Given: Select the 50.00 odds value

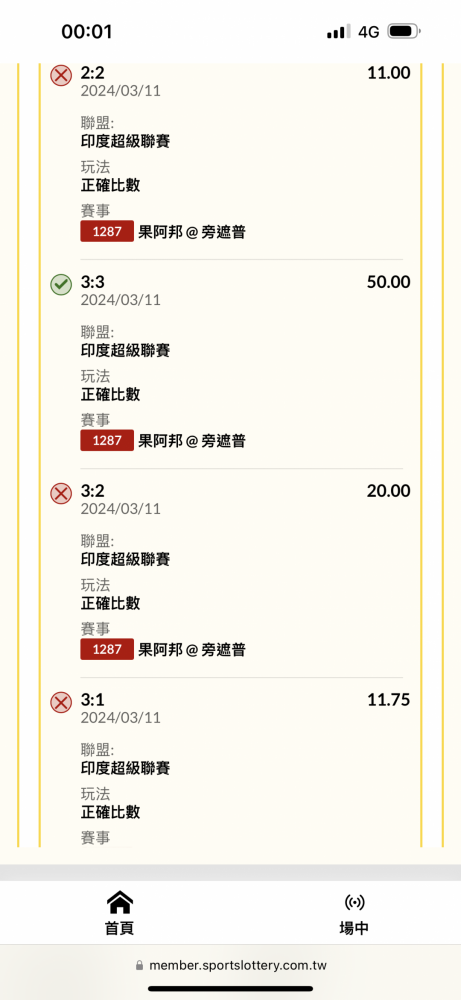Looking at the screenshot, I should pos(388,283).
